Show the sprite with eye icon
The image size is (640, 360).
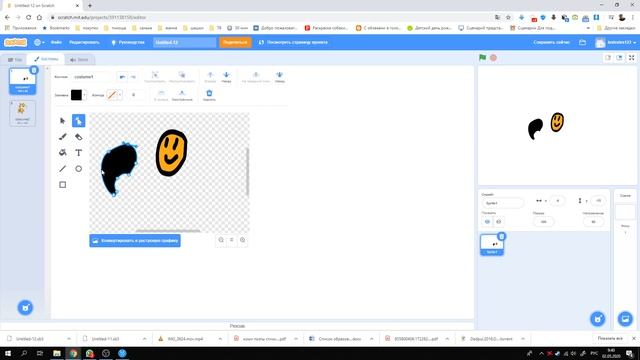[x=487, y=222]
